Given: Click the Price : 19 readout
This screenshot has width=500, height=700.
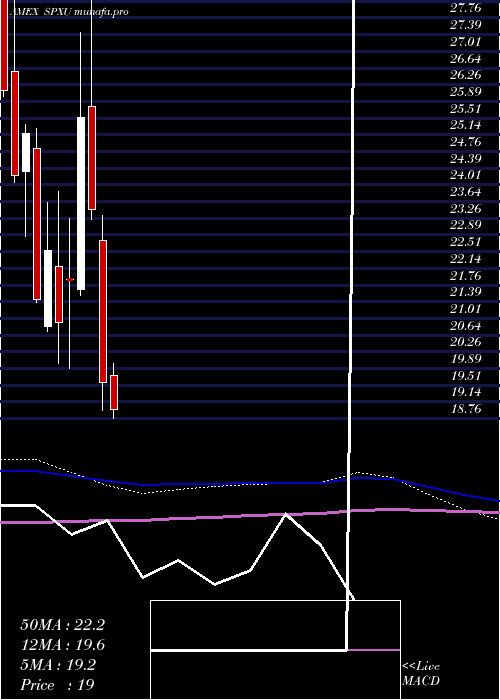Looking at the screenshot, I should coord(58,685).
